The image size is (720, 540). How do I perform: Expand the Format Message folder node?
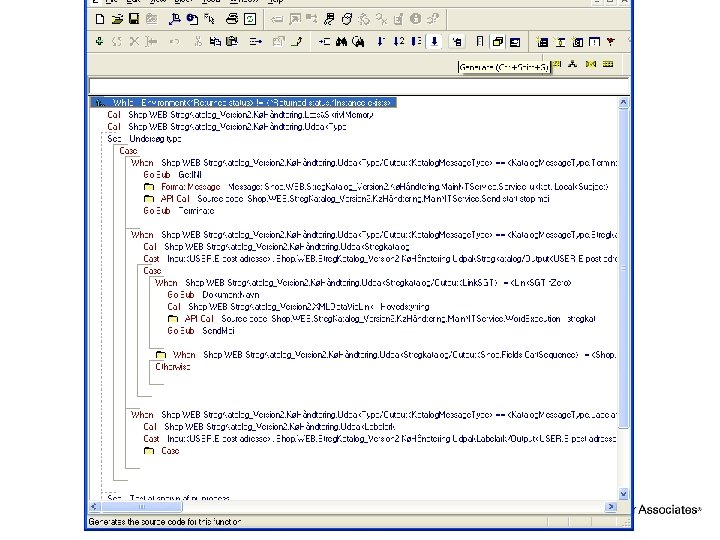point(149,187)
